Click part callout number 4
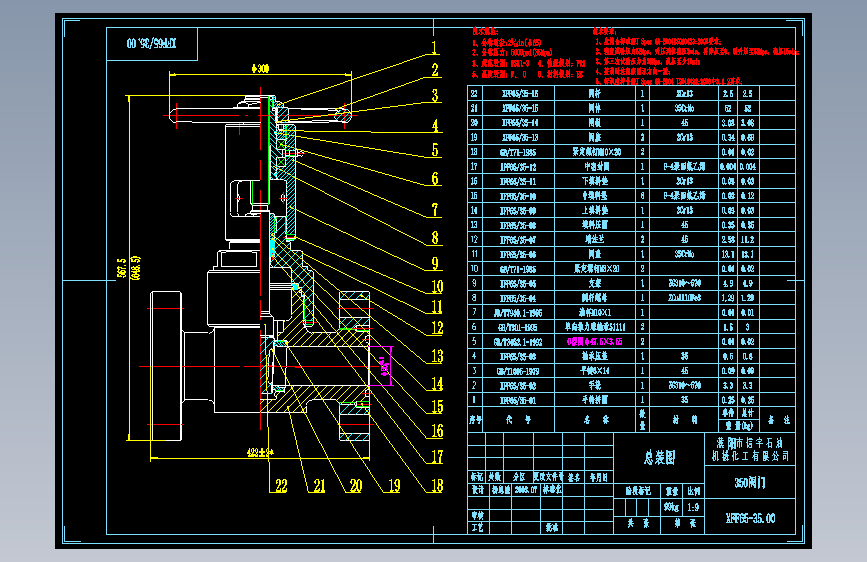867x562 pixels. point(435,125)
